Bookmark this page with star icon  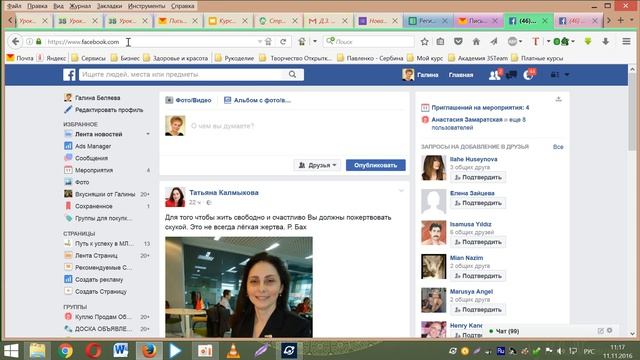point(424,42)
